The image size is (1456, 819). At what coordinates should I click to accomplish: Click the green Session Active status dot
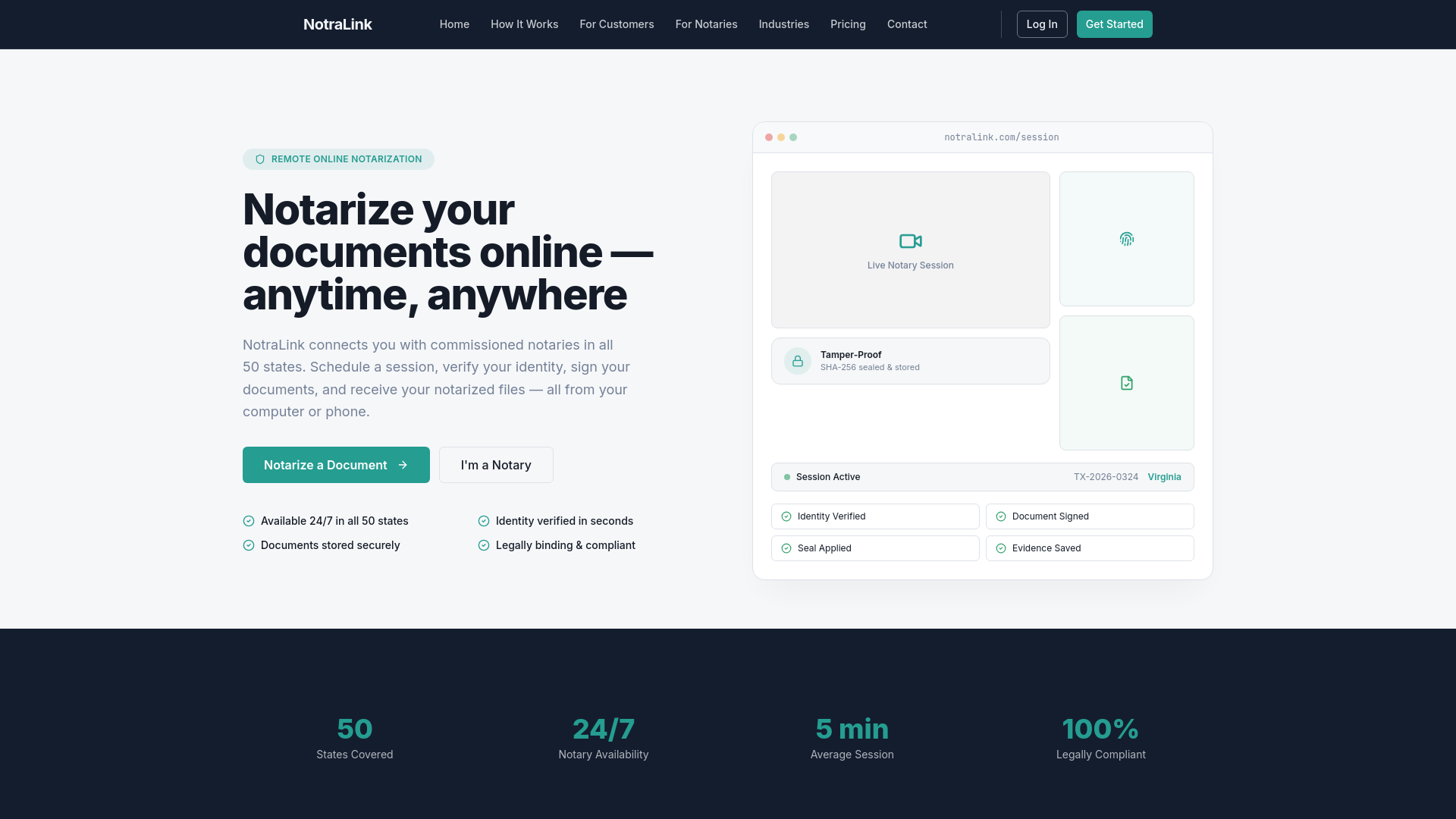tap(787, 477)
